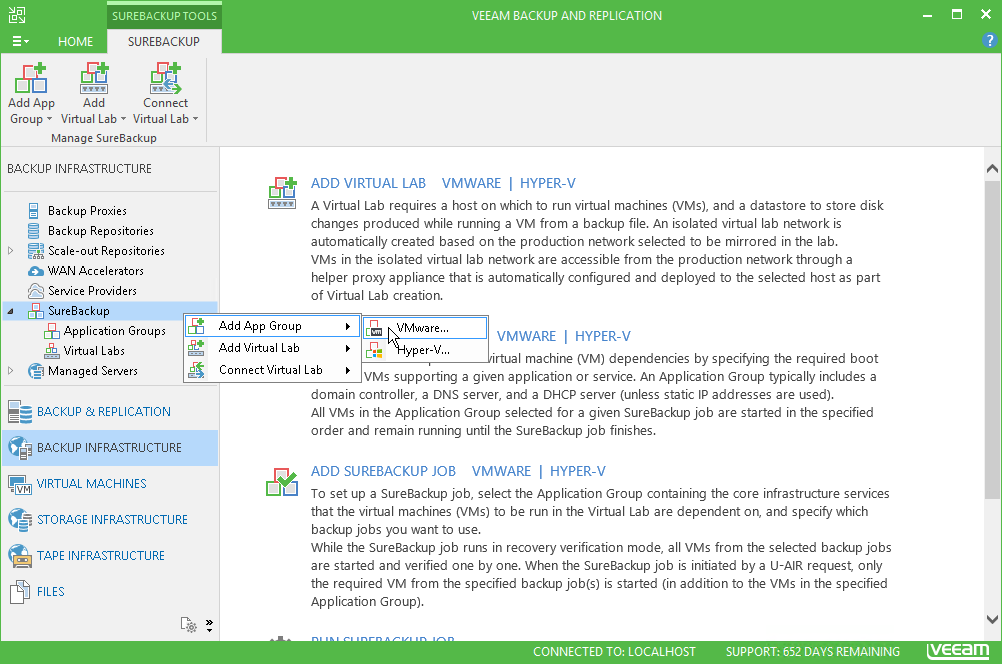Click the Files view icon
The height and width of the screenshot is (664, 1002).
point(20,592)
